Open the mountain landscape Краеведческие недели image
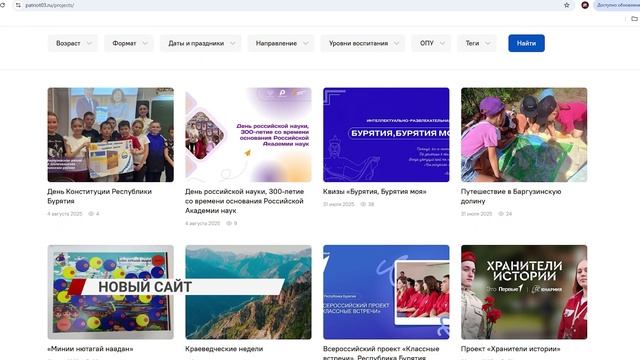 coord(248,292)
